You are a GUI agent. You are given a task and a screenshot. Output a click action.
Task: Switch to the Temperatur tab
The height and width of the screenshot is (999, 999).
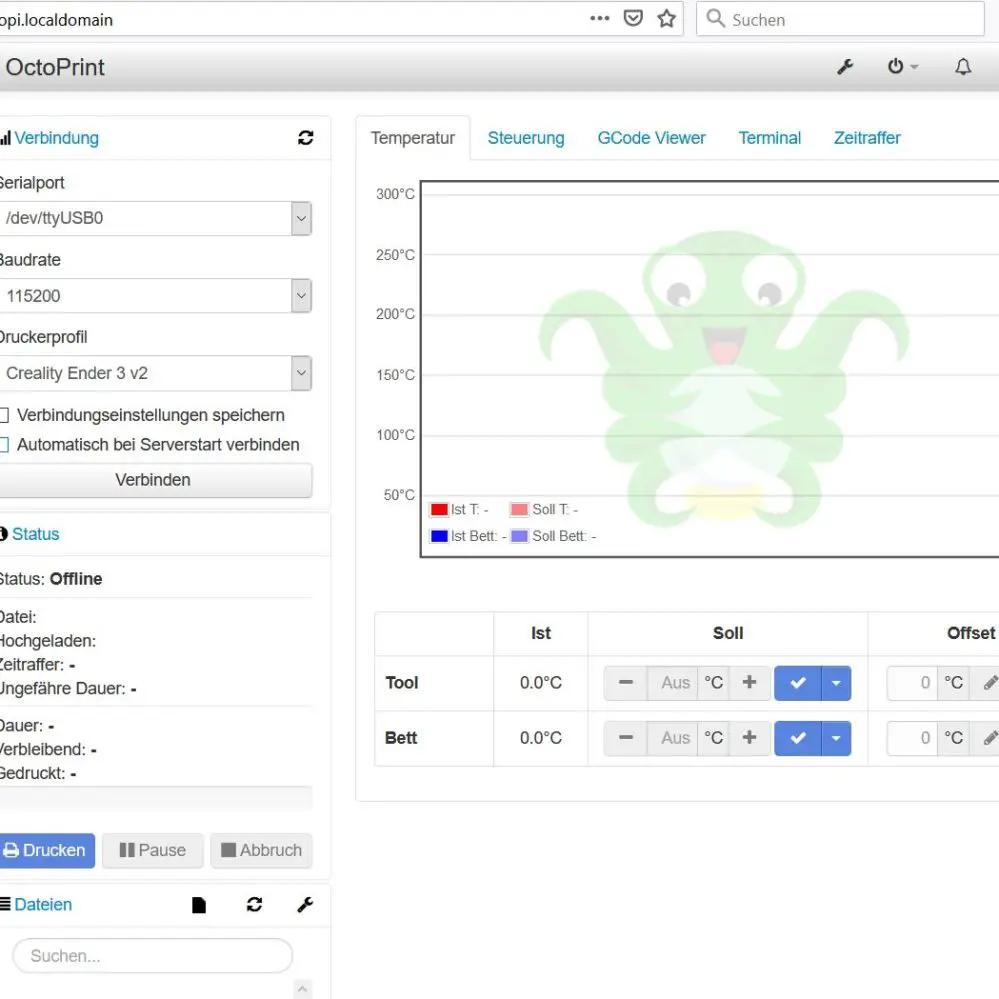click(x=413, y=138)
